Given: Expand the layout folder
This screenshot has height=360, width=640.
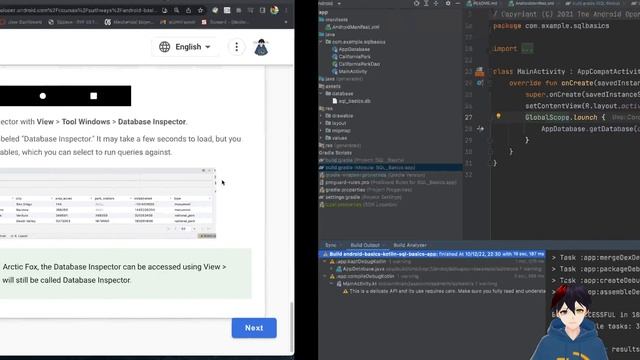Looking at the screenshot, I should 321,123.
